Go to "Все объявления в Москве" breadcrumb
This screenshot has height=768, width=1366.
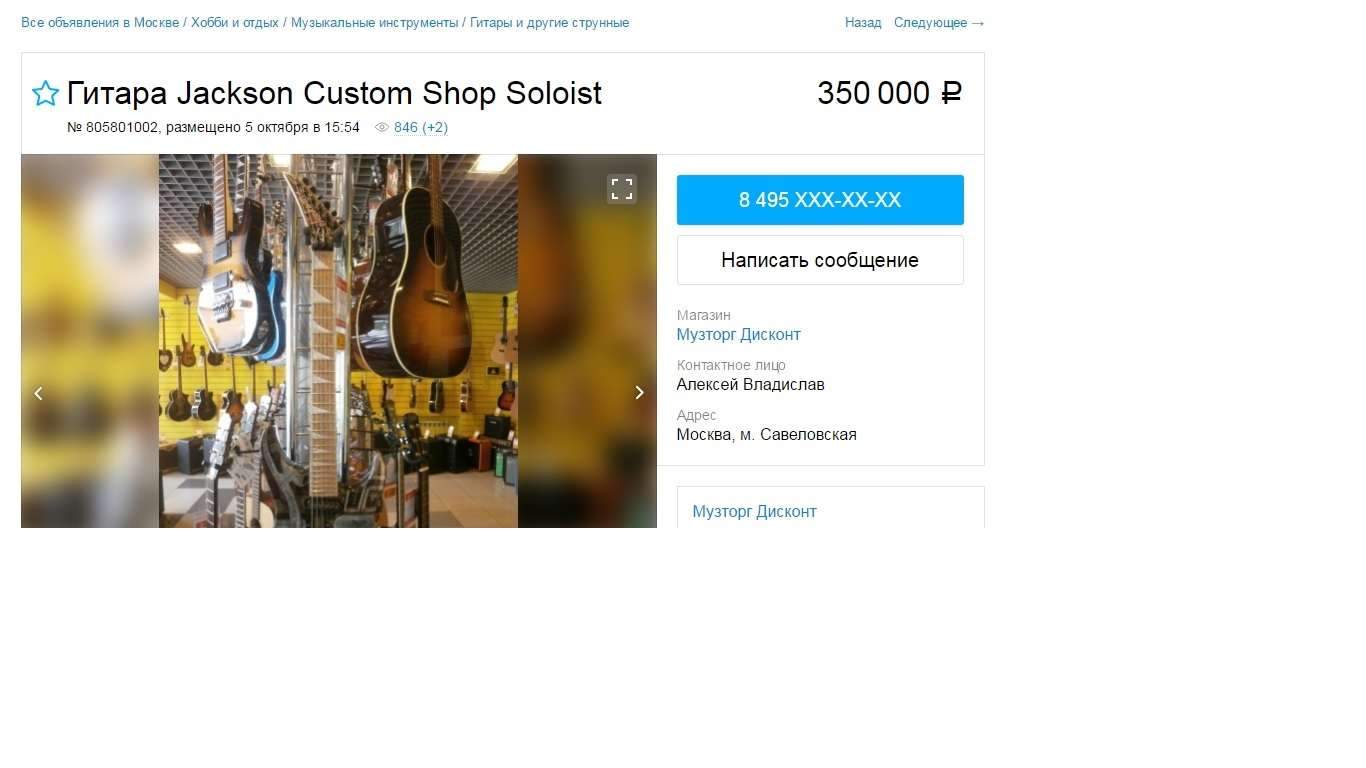point(100,23)
